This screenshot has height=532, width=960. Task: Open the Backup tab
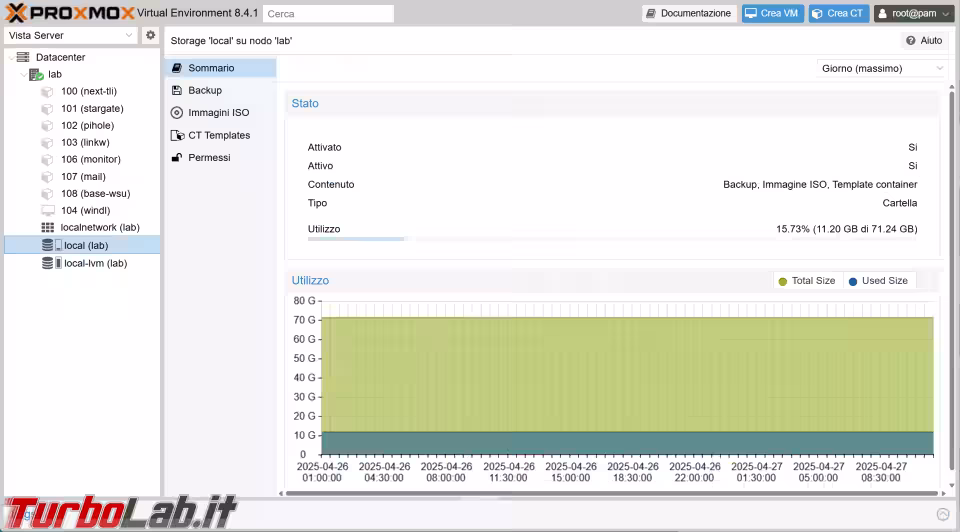(220, 90)
